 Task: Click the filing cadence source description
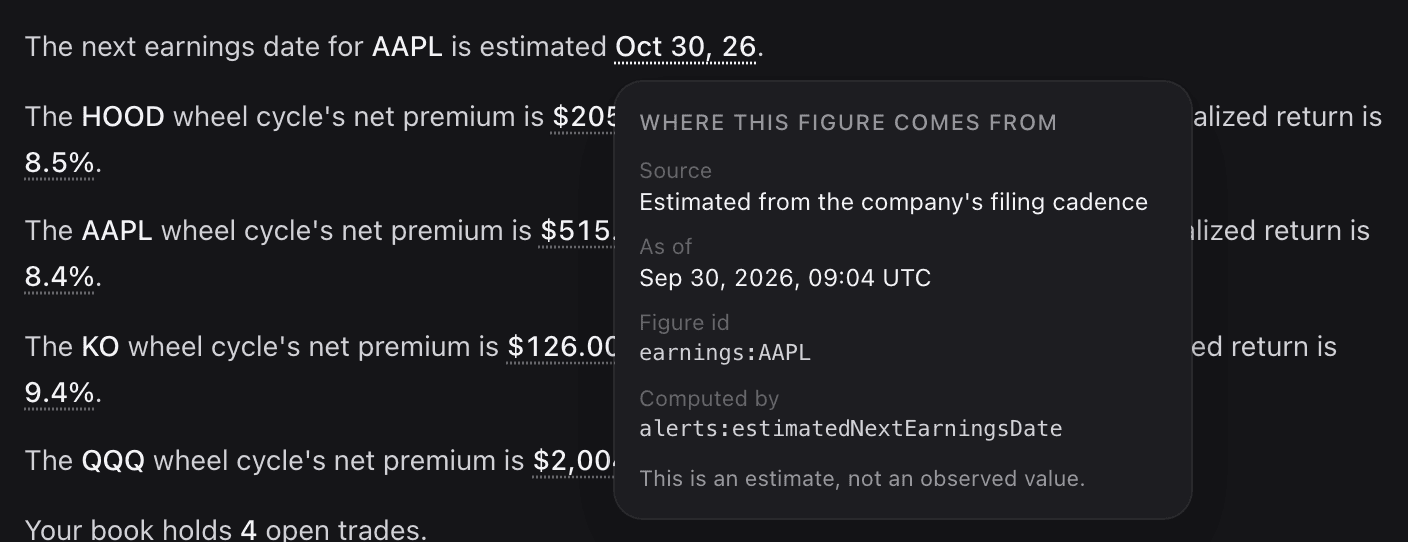pos(894,202)
